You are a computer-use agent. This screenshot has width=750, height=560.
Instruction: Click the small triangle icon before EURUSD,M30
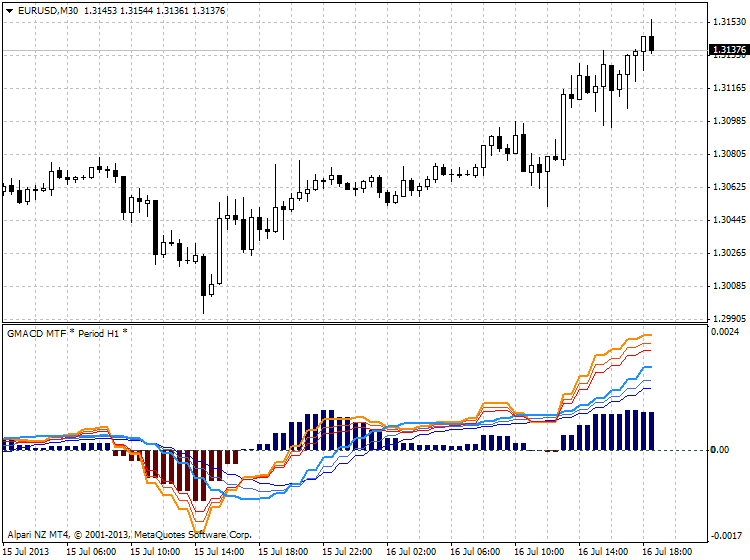point(9,10)
